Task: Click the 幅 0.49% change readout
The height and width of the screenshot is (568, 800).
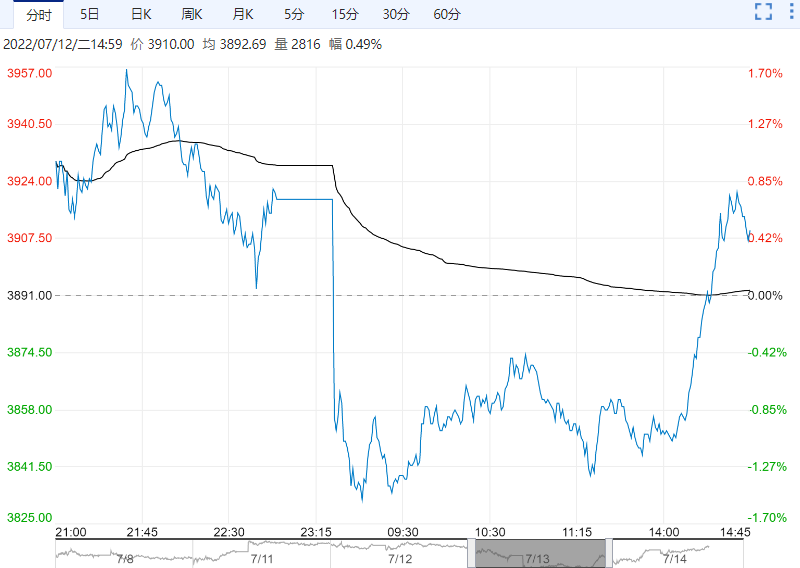Action: click(355, 44)
